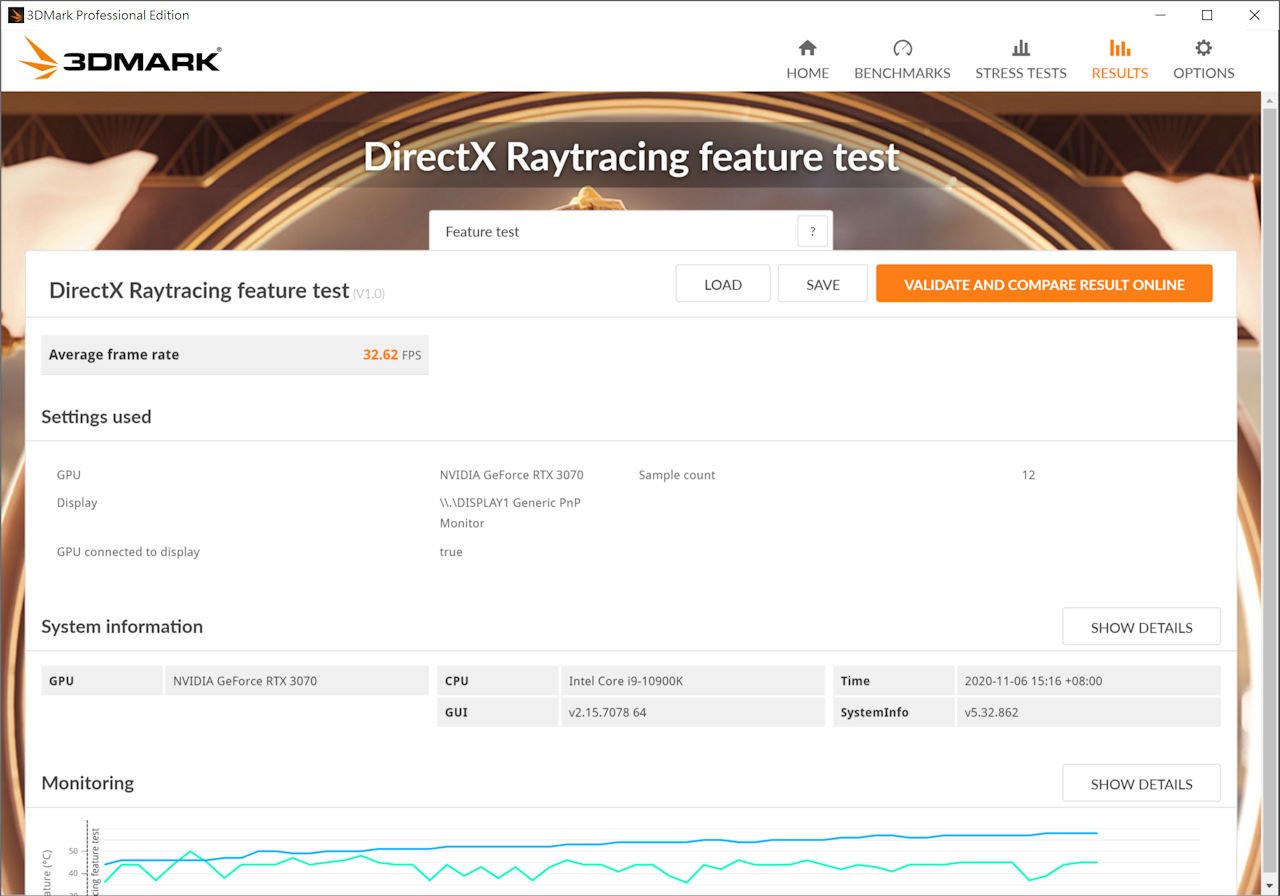Open the HOME house icon
The image size is (1280, 896).
click(x=807, y=48)
